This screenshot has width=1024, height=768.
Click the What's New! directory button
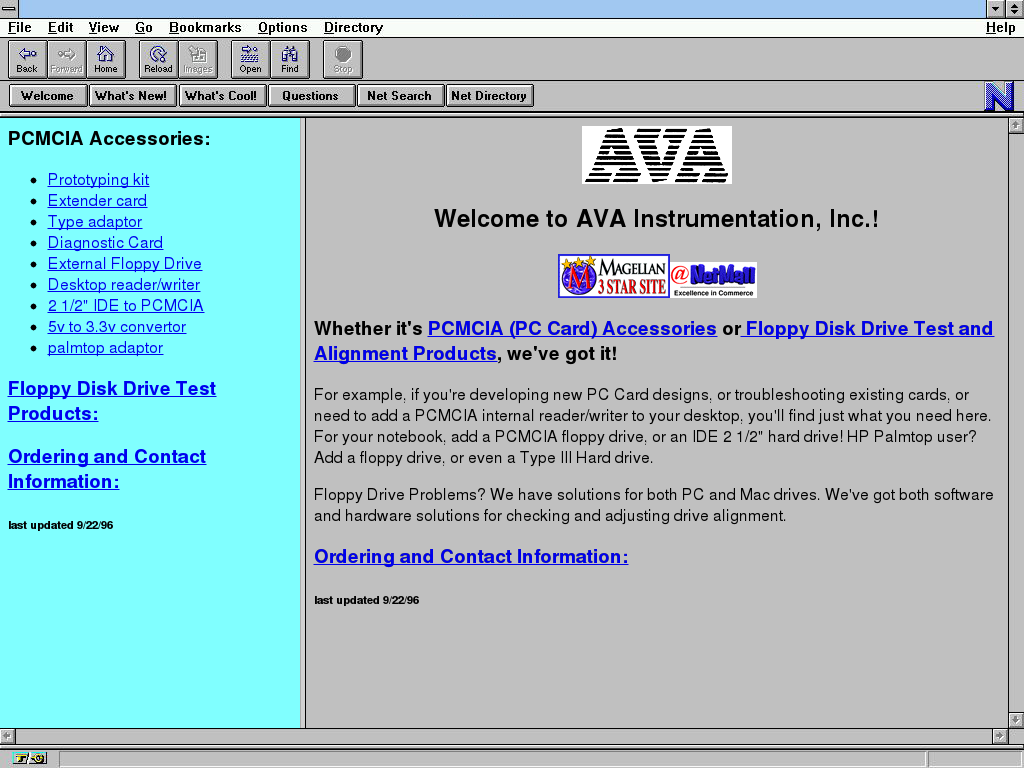click(132, 96)
